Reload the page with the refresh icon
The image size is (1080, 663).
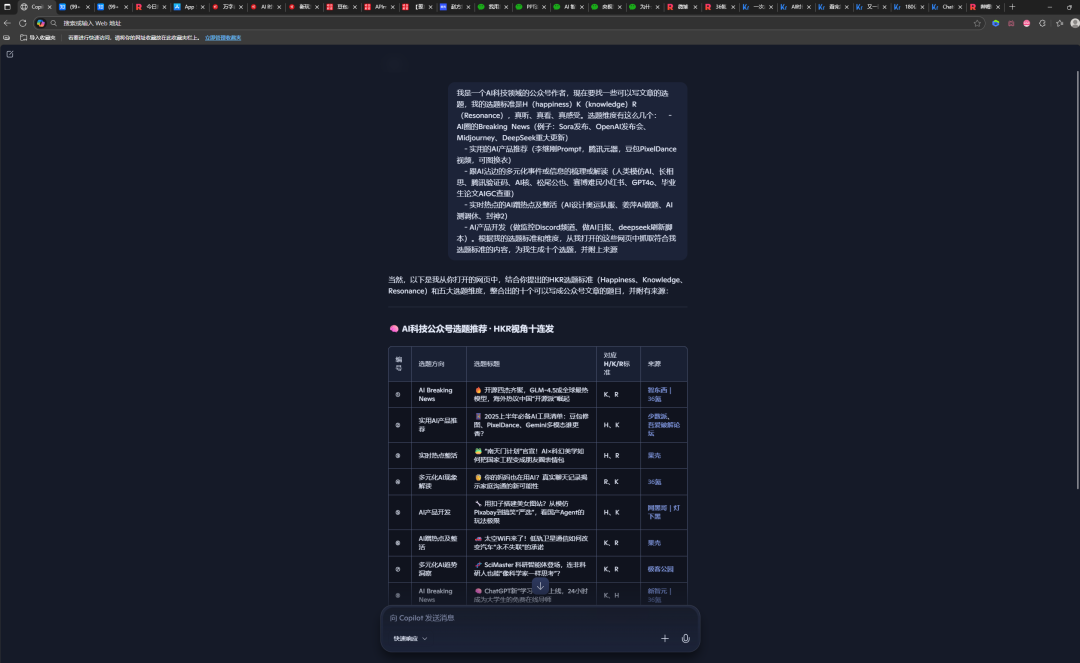tap(23, 23)
